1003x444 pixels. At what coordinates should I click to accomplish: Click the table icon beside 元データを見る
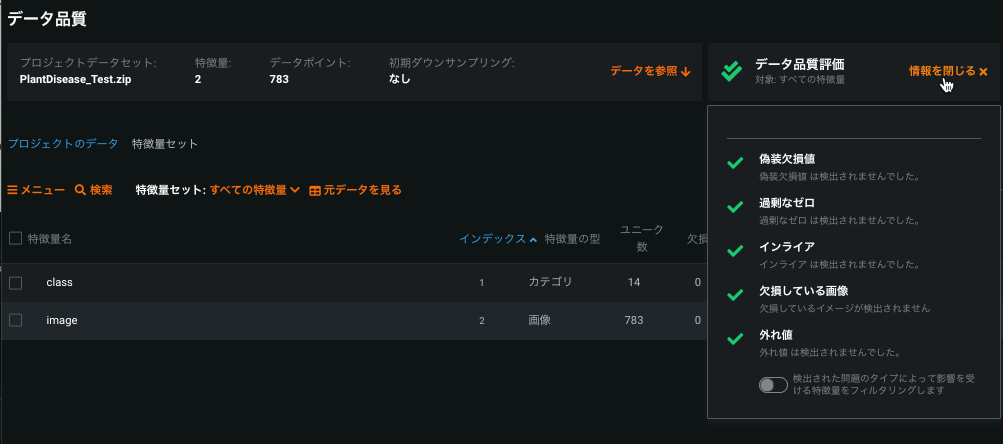pos(315,190)
